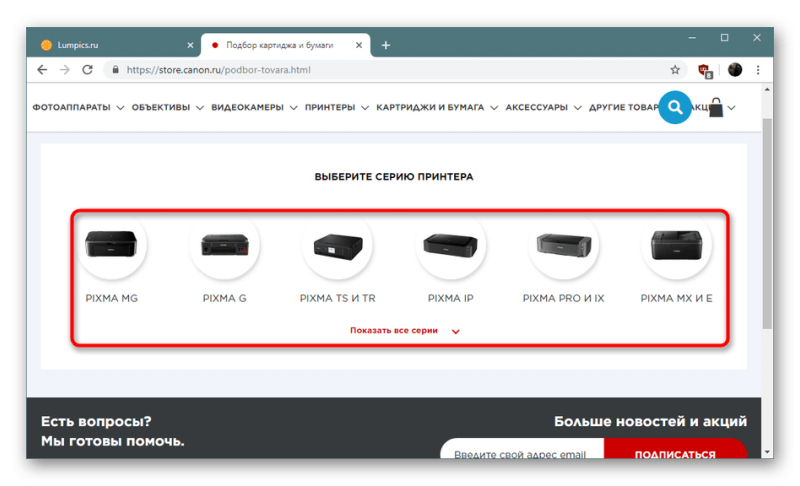The width and height of the screenshot is (800, 486).
Task: Maximize the browser window
Action: tap(724, 38)
